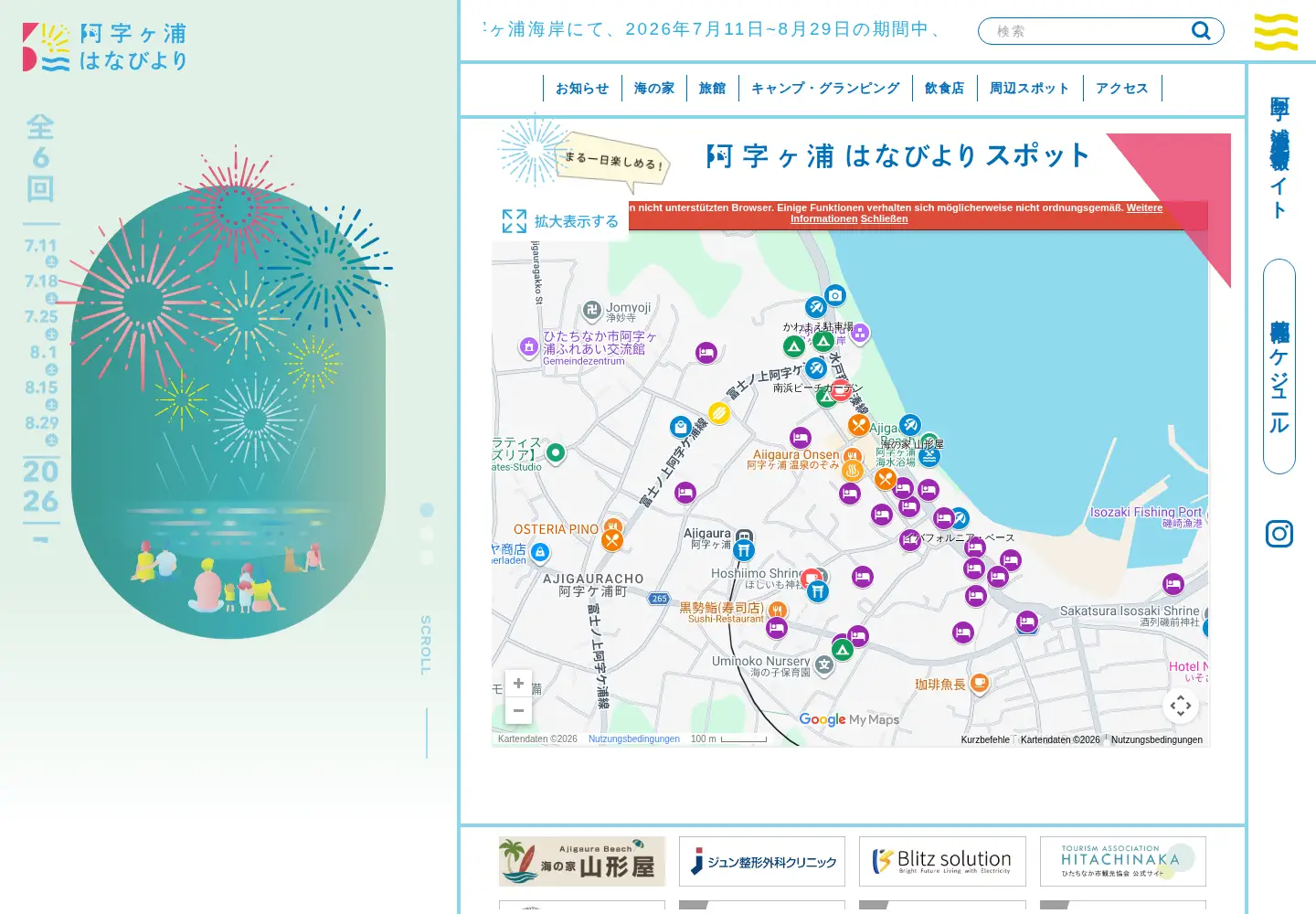Click light purple icon beside かわまえ駐車場

tap(860, 334)
